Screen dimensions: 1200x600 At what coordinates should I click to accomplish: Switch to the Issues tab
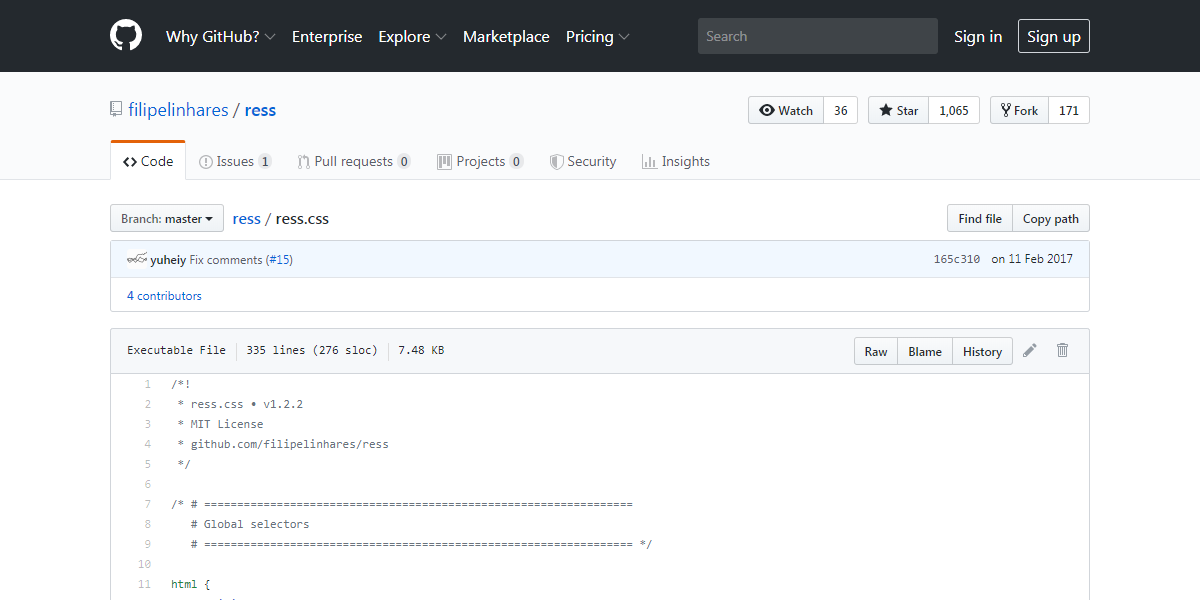235,161
